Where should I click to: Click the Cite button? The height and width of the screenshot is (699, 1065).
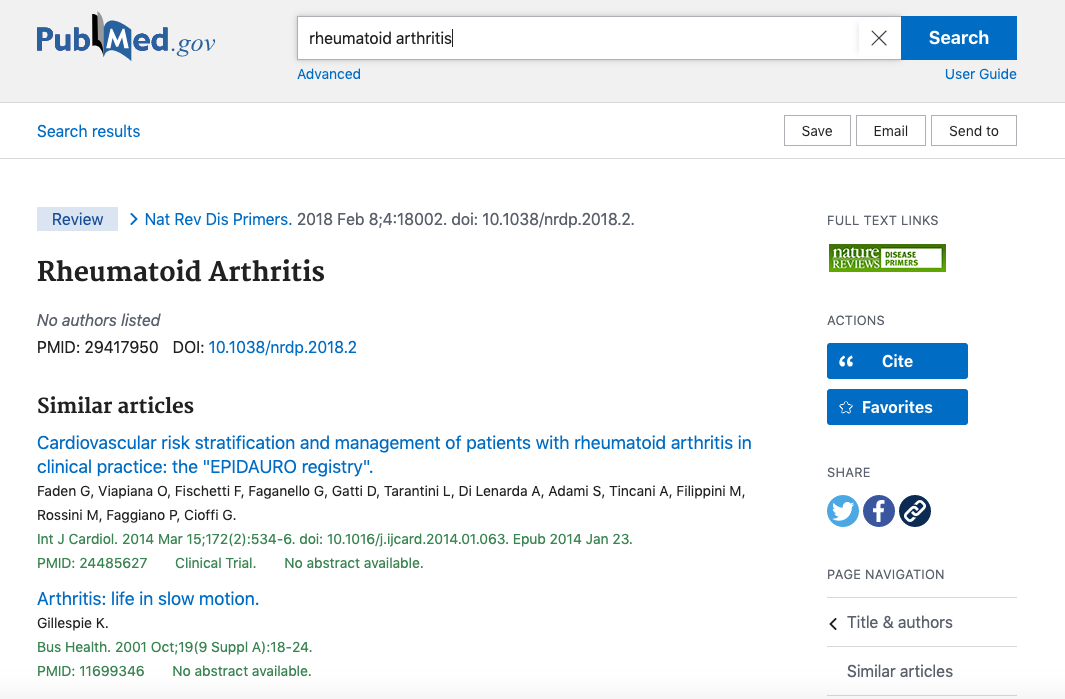tap(897, 361)
